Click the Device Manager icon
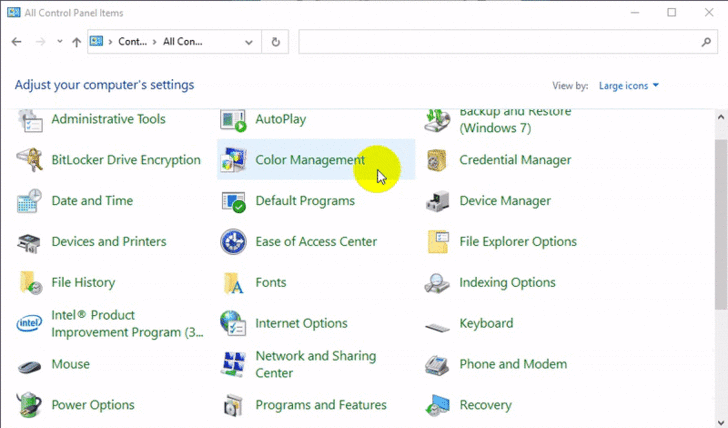This screenshot has height=428, width=728. click(437, 201)
